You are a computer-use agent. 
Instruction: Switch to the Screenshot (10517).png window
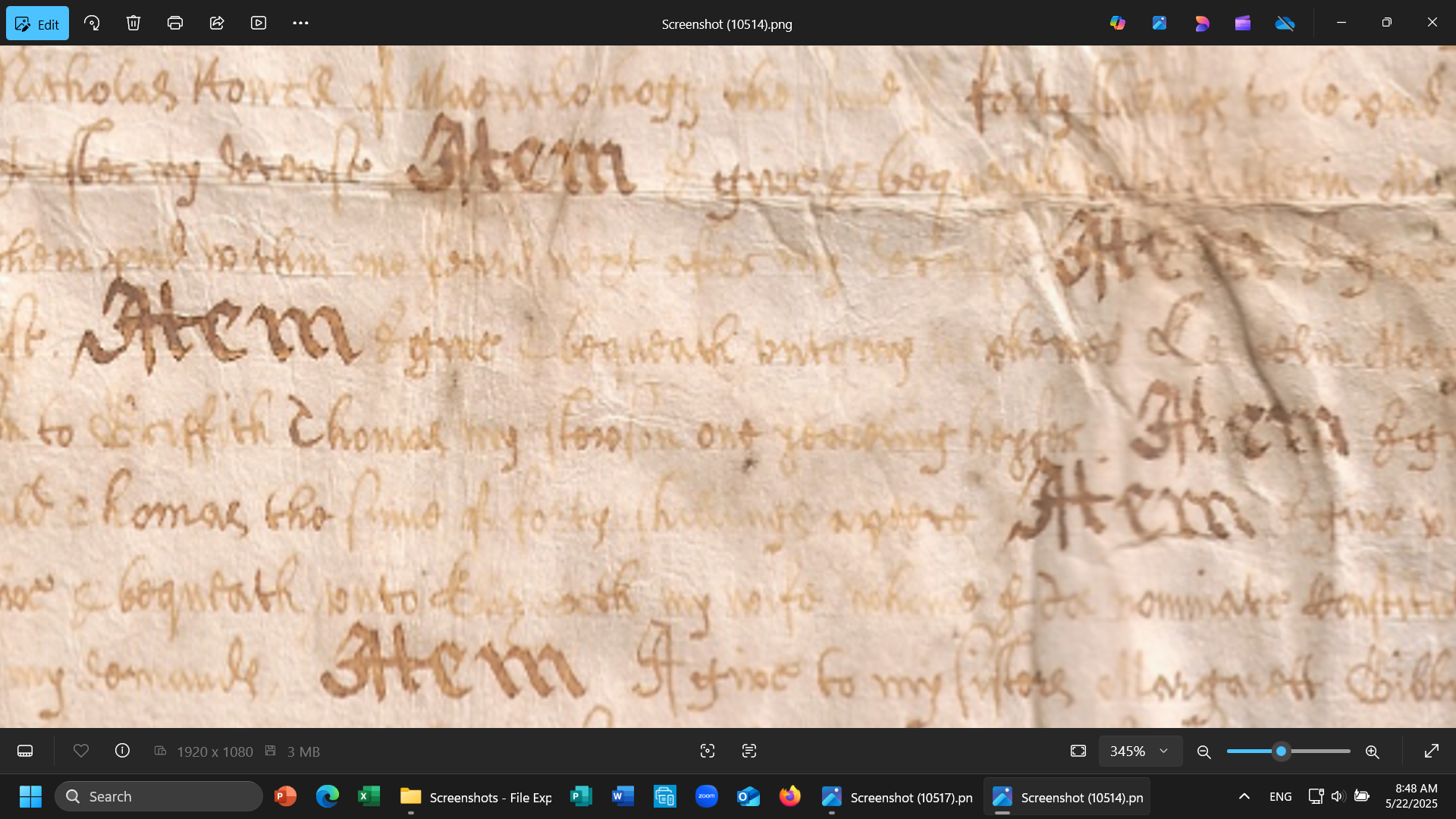(895, 796)
